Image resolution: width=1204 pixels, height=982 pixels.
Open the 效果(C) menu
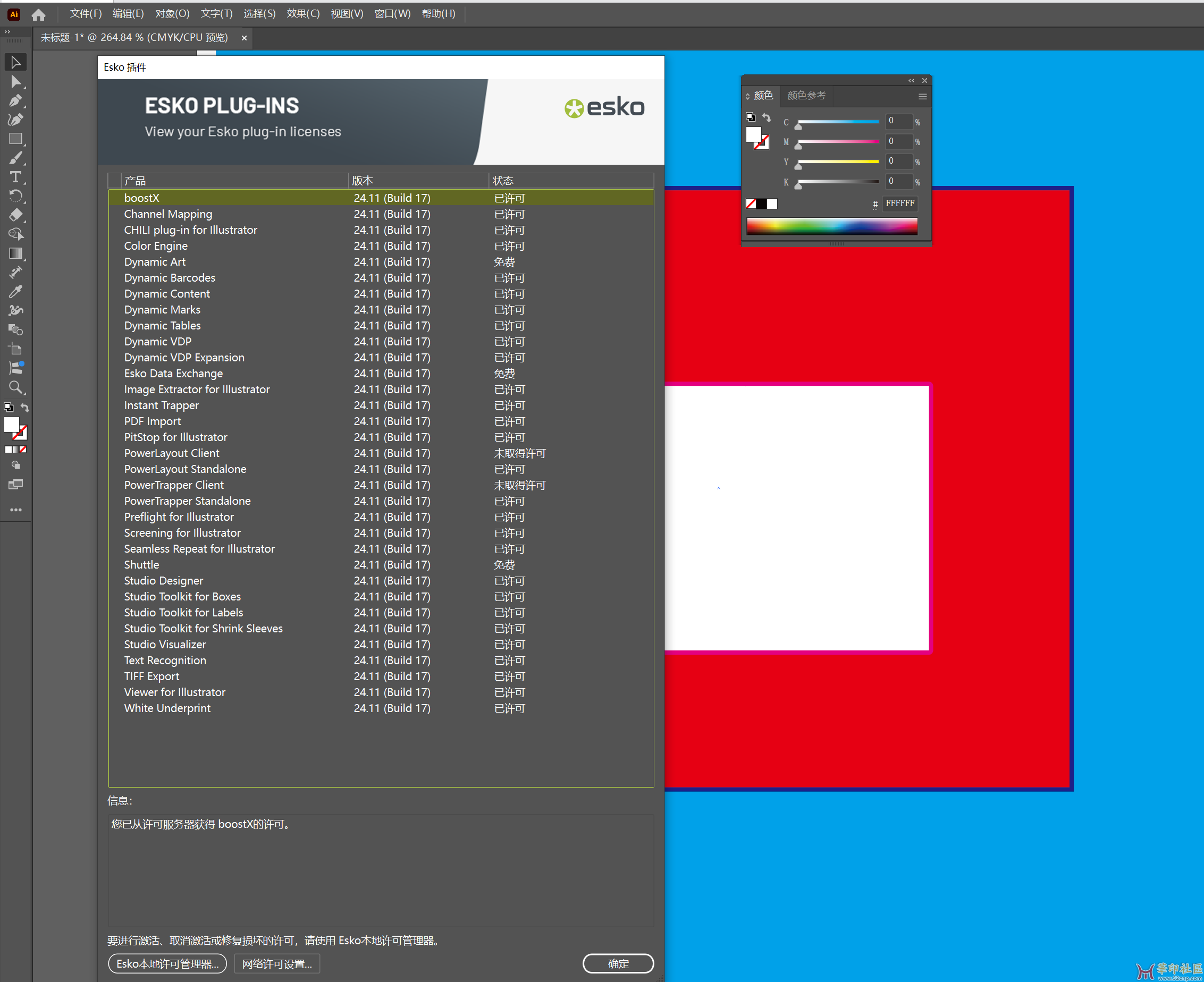(x=302, y=14)
